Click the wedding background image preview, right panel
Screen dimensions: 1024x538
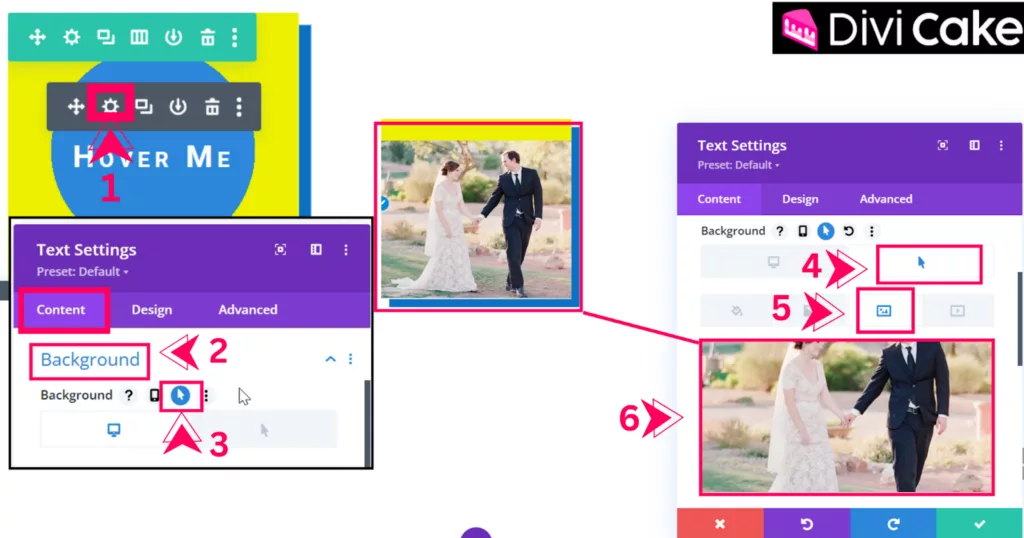pyautogui.click(x=846, y=417)
